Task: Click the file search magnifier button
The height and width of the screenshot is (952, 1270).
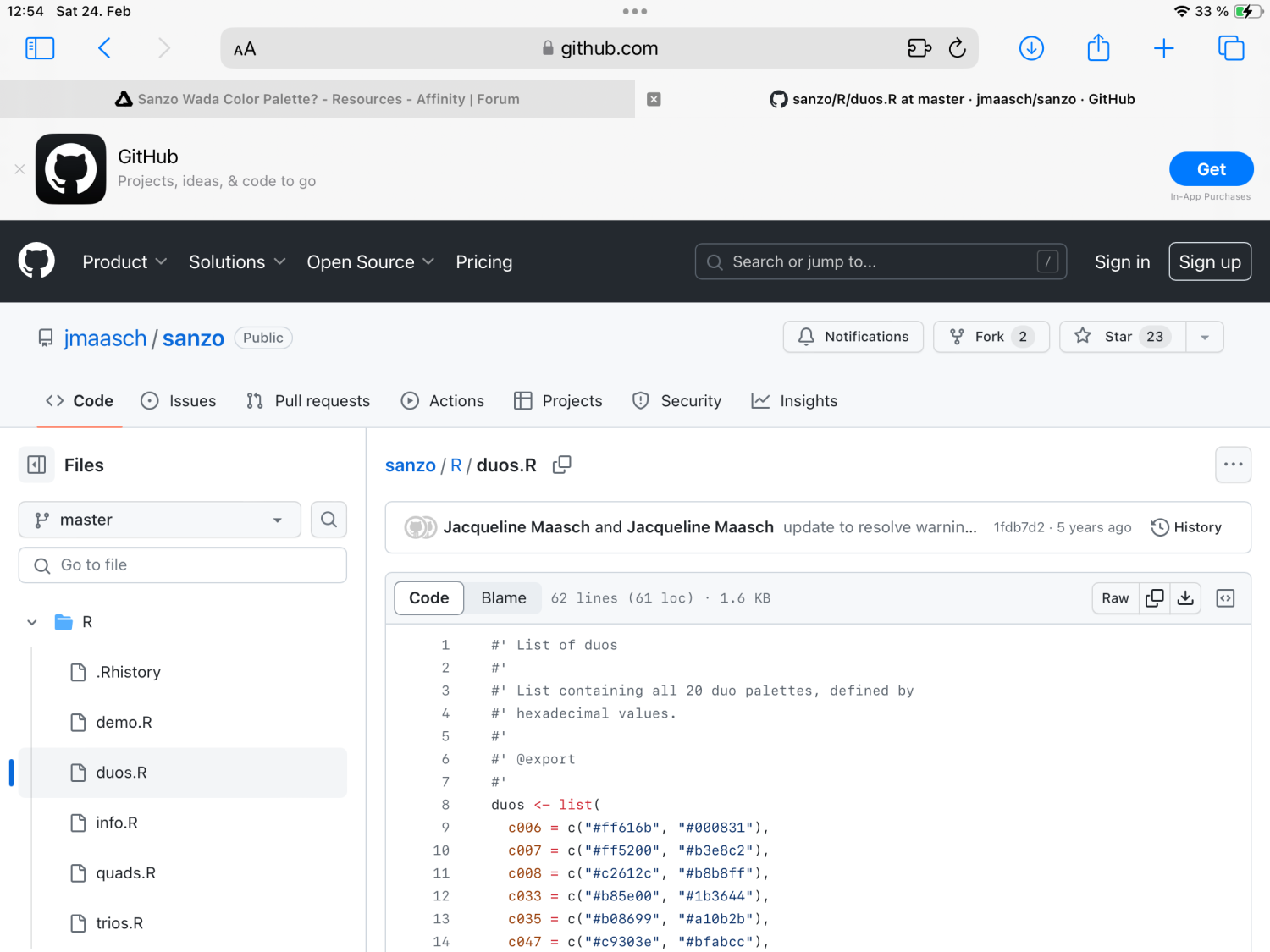Action: pos(329,520)
